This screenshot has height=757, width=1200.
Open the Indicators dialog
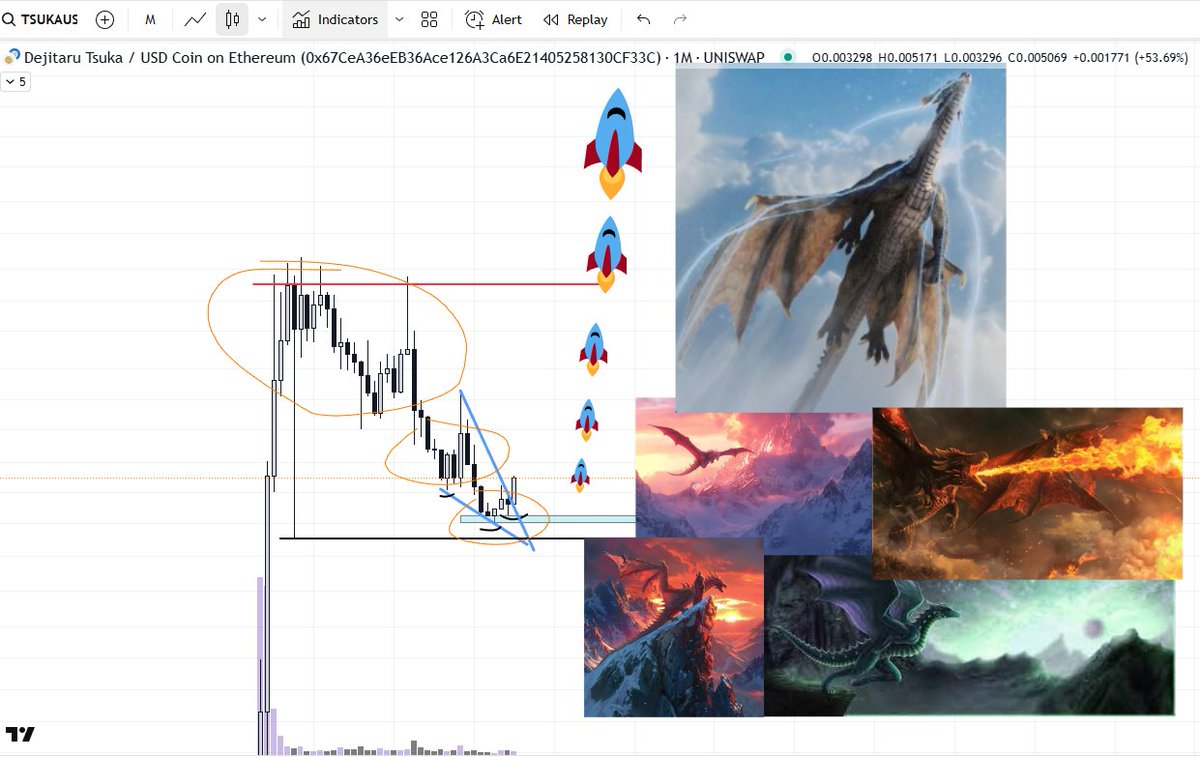[x=335, y=19]
